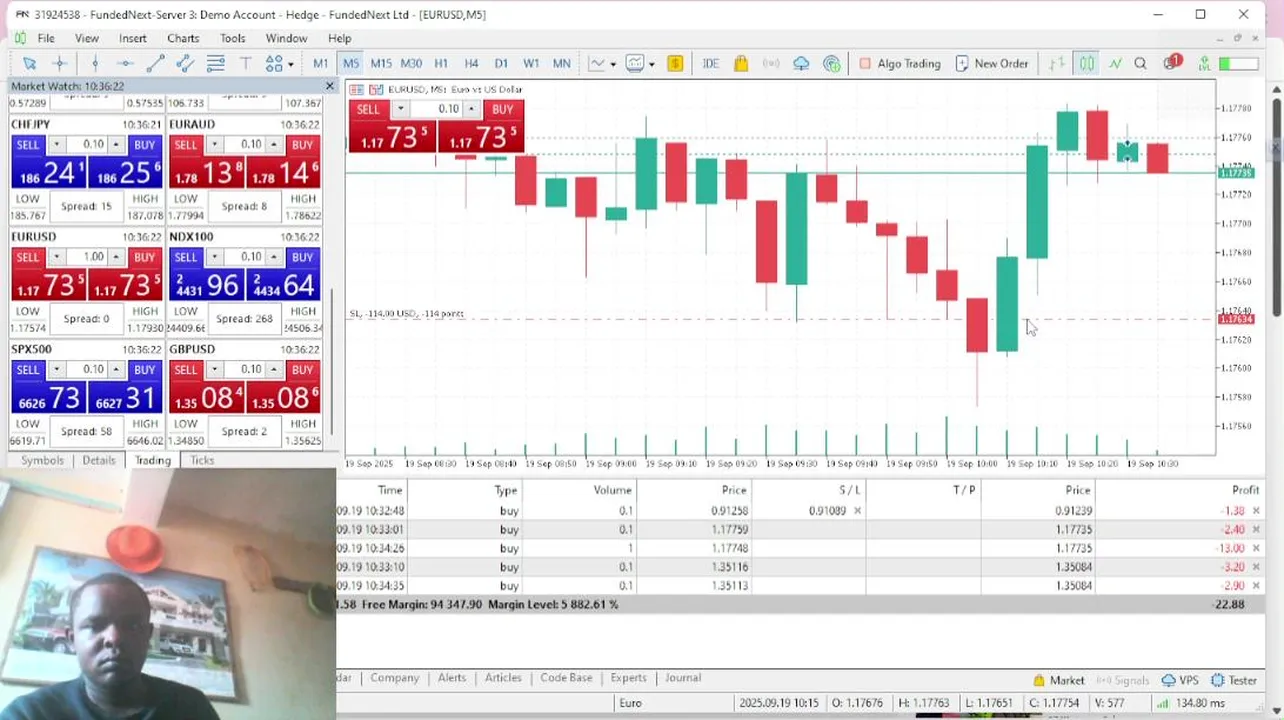The width and height of the screenshot is (1284, 720).
Task: Select the equidistant channel tool
Action: tap(185, 63)
